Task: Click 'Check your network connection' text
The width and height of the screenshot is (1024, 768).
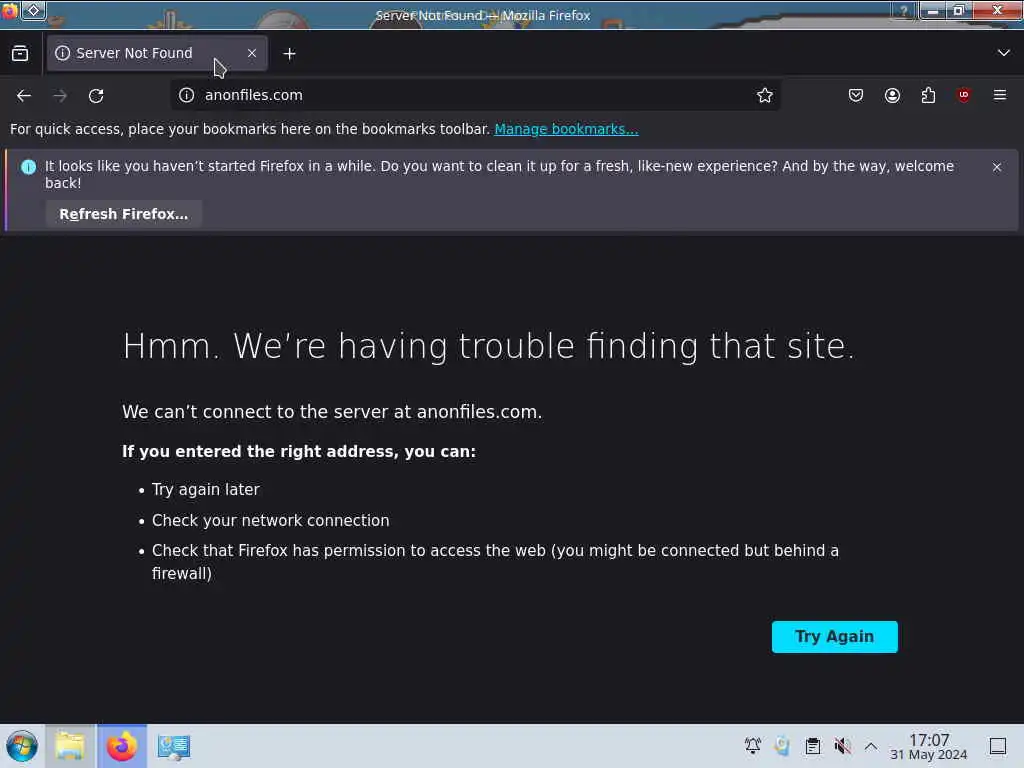Action: coord(270,520)
